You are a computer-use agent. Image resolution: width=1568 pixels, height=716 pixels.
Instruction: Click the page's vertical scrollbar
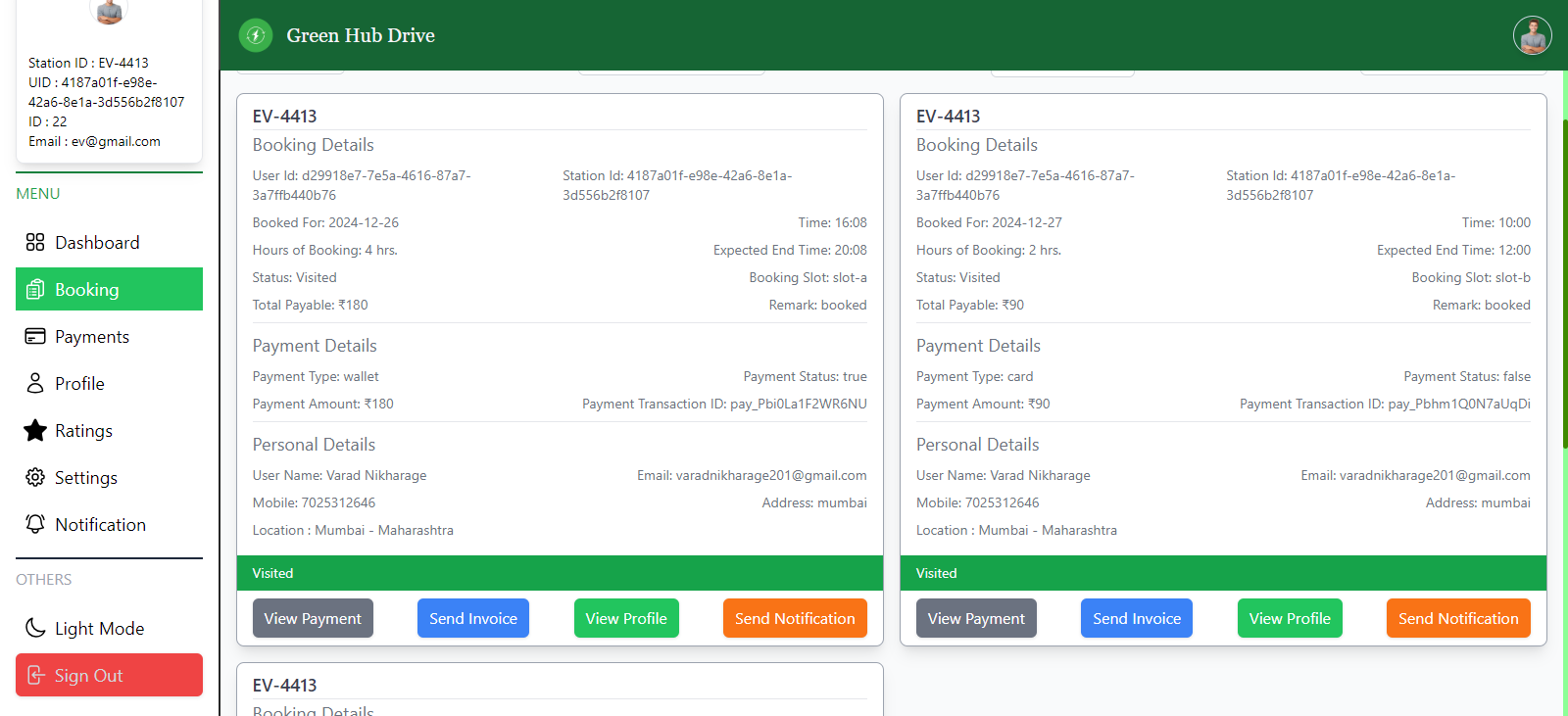tap(1564, 284)
